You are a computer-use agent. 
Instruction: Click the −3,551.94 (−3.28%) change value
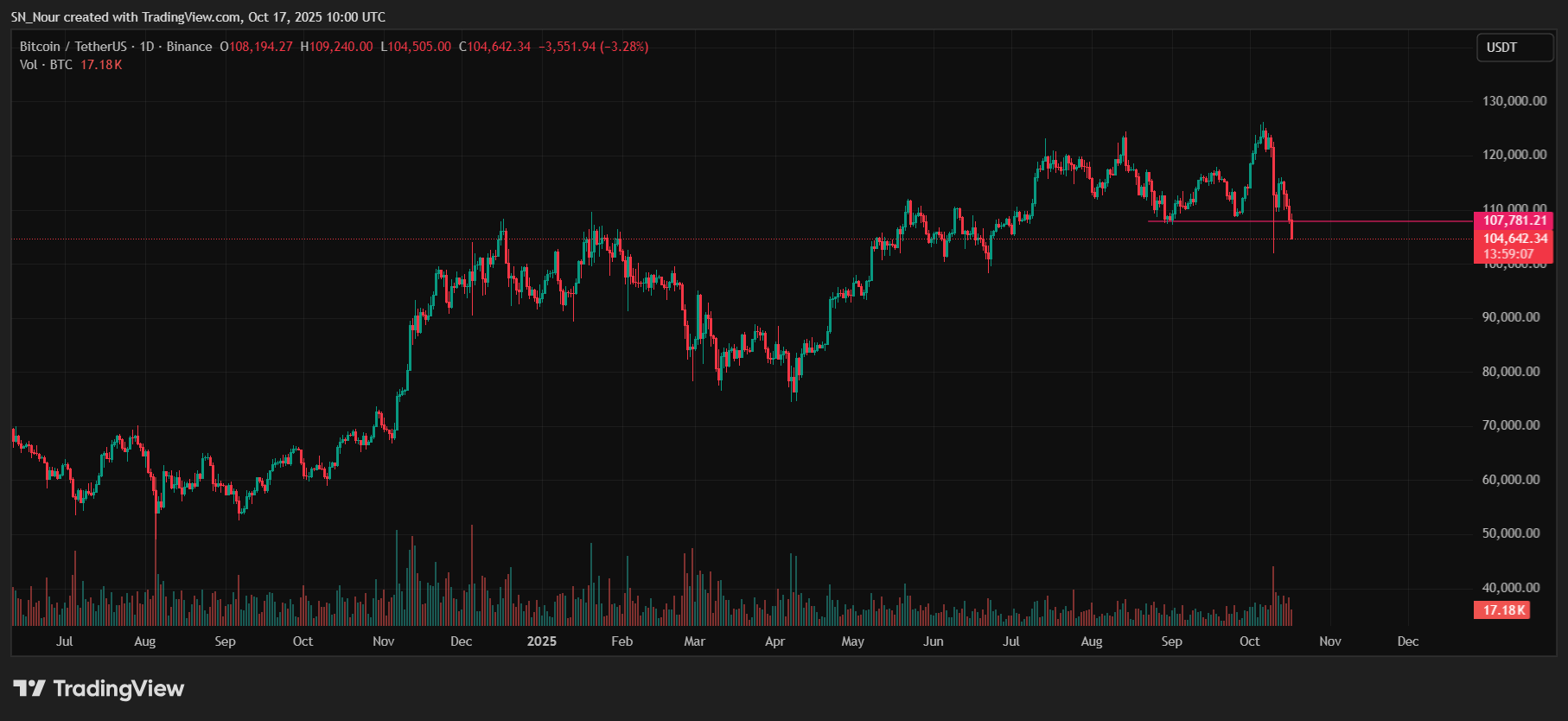[x=593, y=47]
